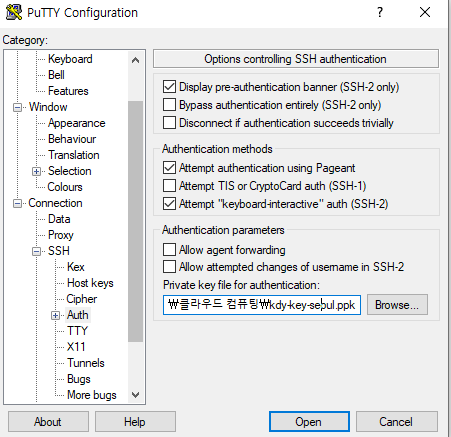Screen dimensions: 451x437
Task: Toggle Attempt keyboard-interactive auth checkbox
Action: point(169,204)
